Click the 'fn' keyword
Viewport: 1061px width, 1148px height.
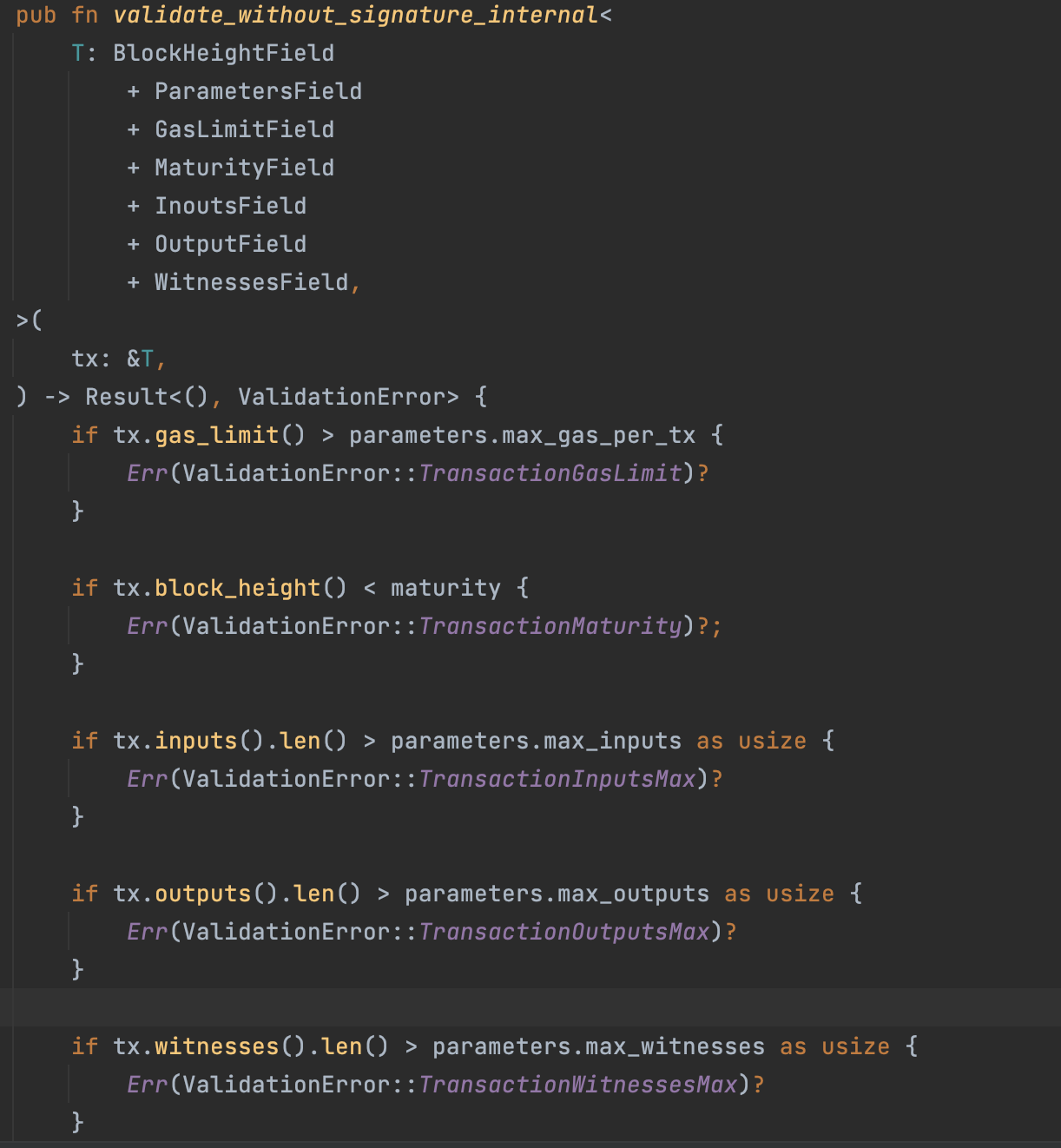click(85, 15)
